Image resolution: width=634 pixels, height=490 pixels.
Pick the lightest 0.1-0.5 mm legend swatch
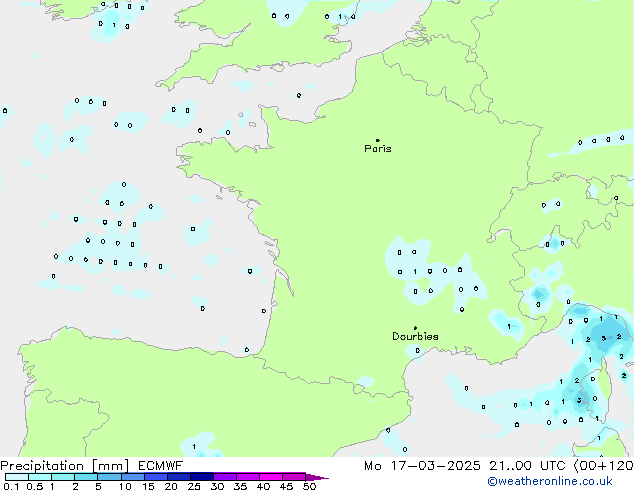(x=17, y=477)
